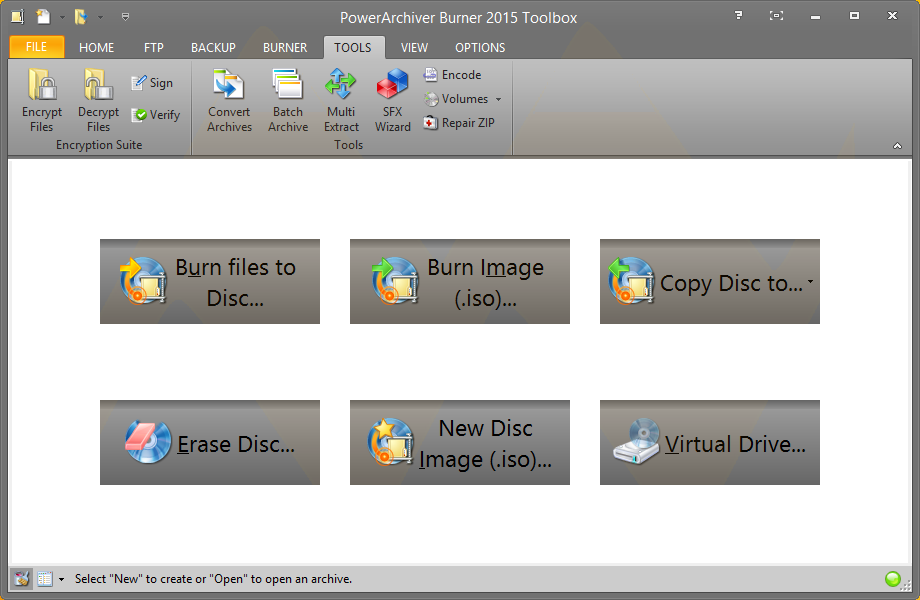The image size is (920, 600).
Task: Click the Volumes tool
Action: (x=456, y=99)
